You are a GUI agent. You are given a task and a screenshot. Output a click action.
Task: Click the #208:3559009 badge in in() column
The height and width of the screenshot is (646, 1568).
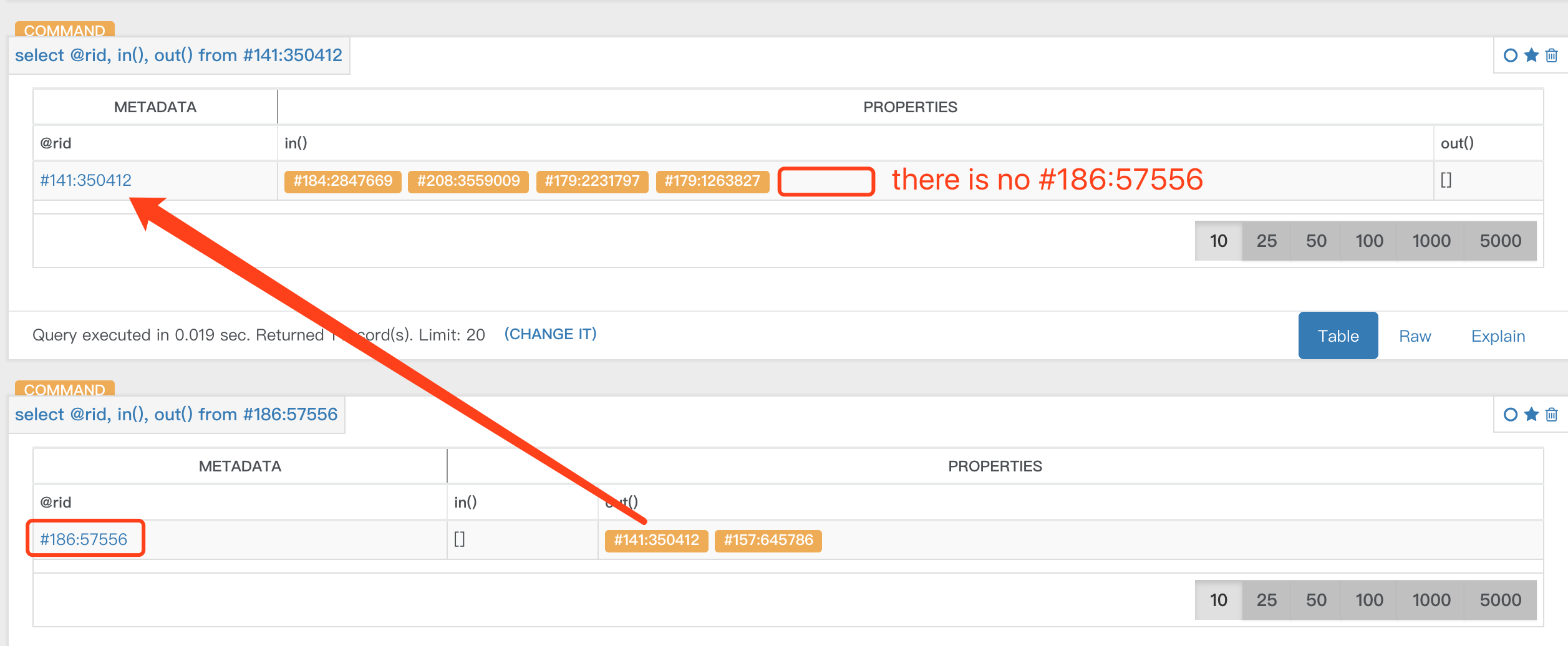click(x=468, y=181)
